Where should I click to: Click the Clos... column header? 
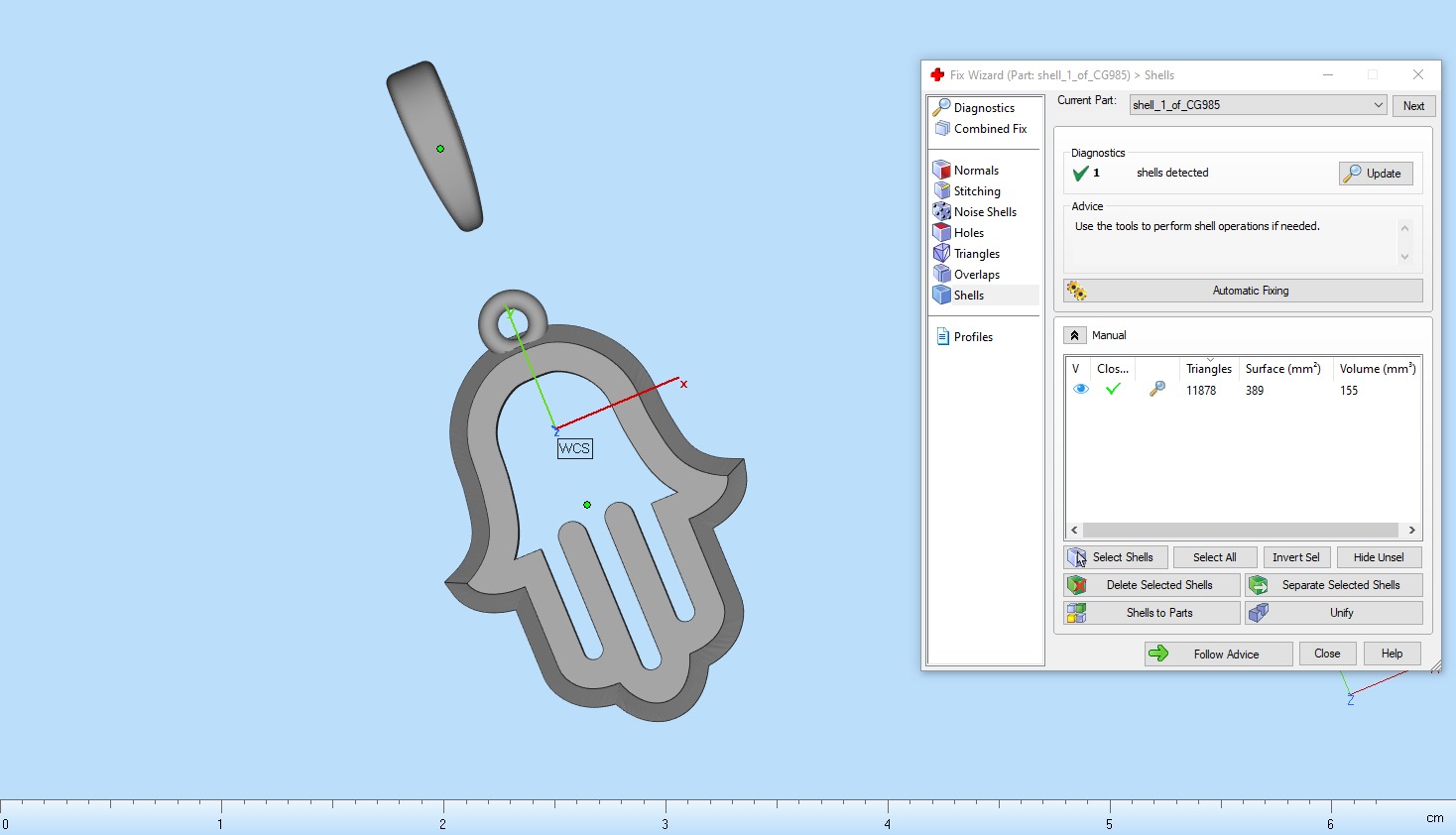(1113, 369)
